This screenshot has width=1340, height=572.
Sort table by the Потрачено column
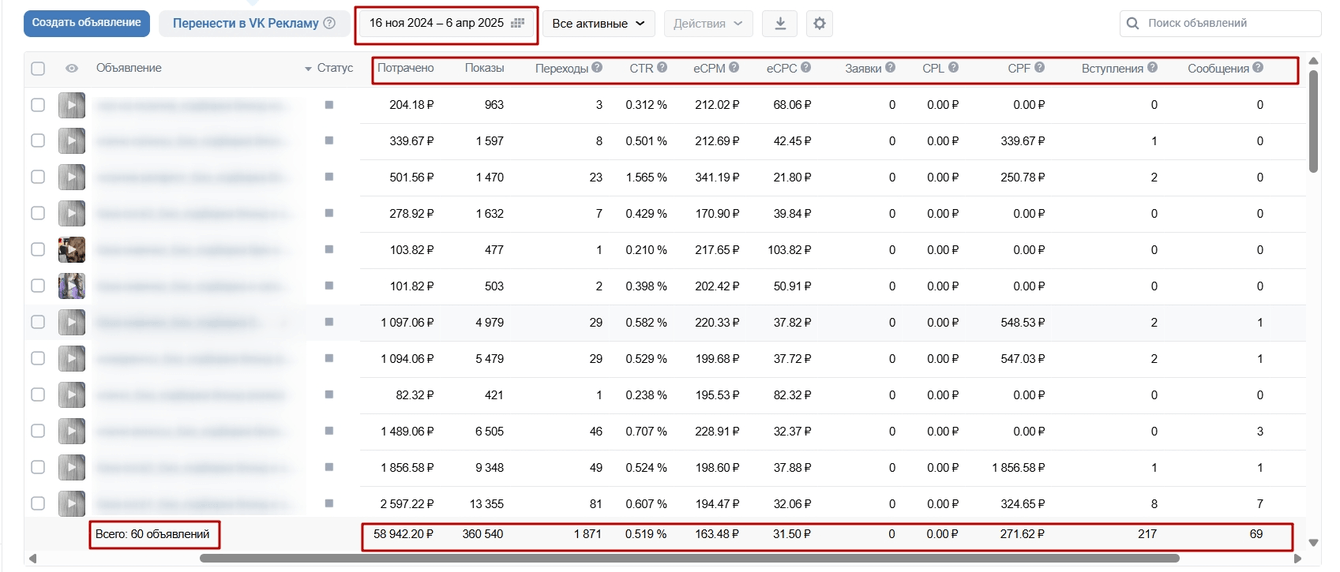pos(405,68)
